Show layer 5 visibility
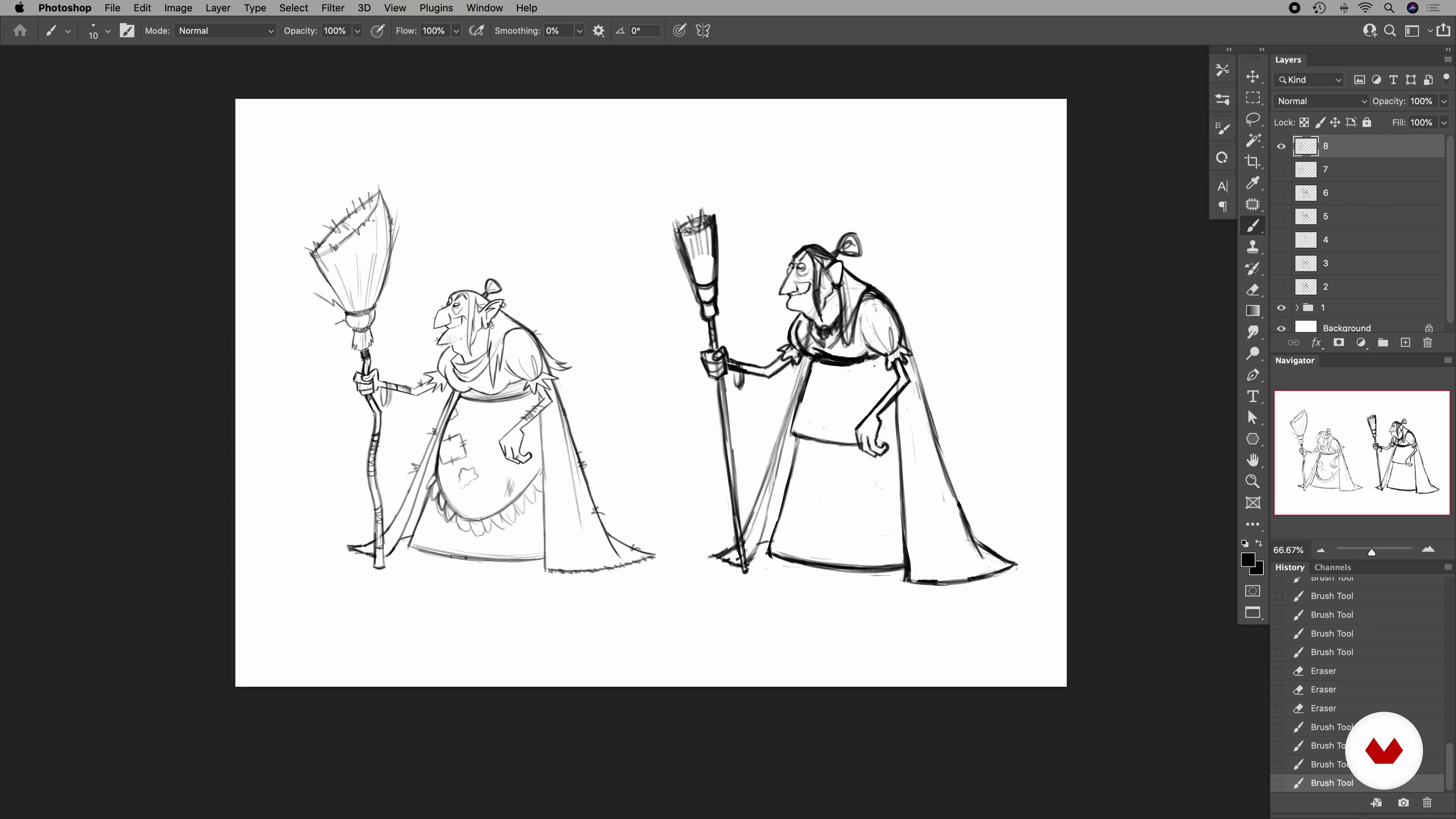1456x819 pixels. click(x=1281, y=217)
